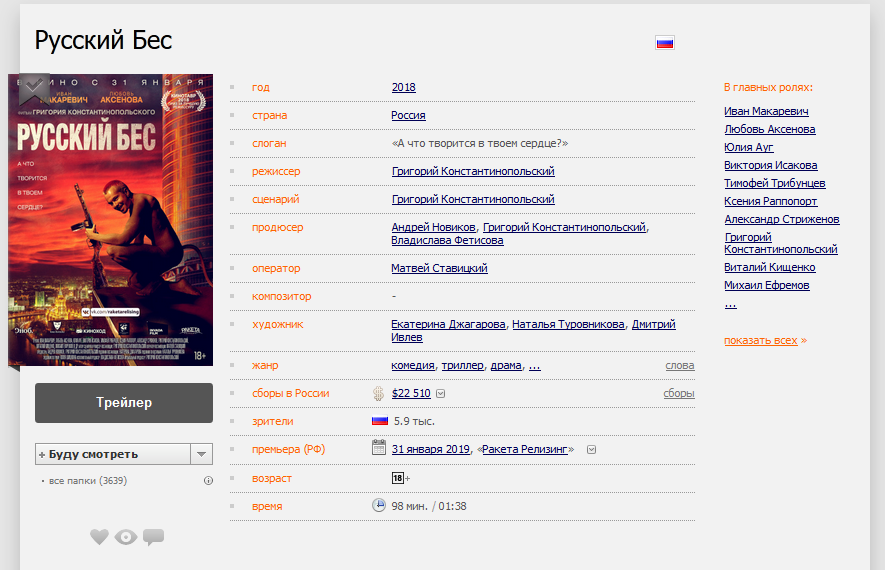The image size is (885, 570).
Task: Open the показать всех cast link
Action: point(760,340)
